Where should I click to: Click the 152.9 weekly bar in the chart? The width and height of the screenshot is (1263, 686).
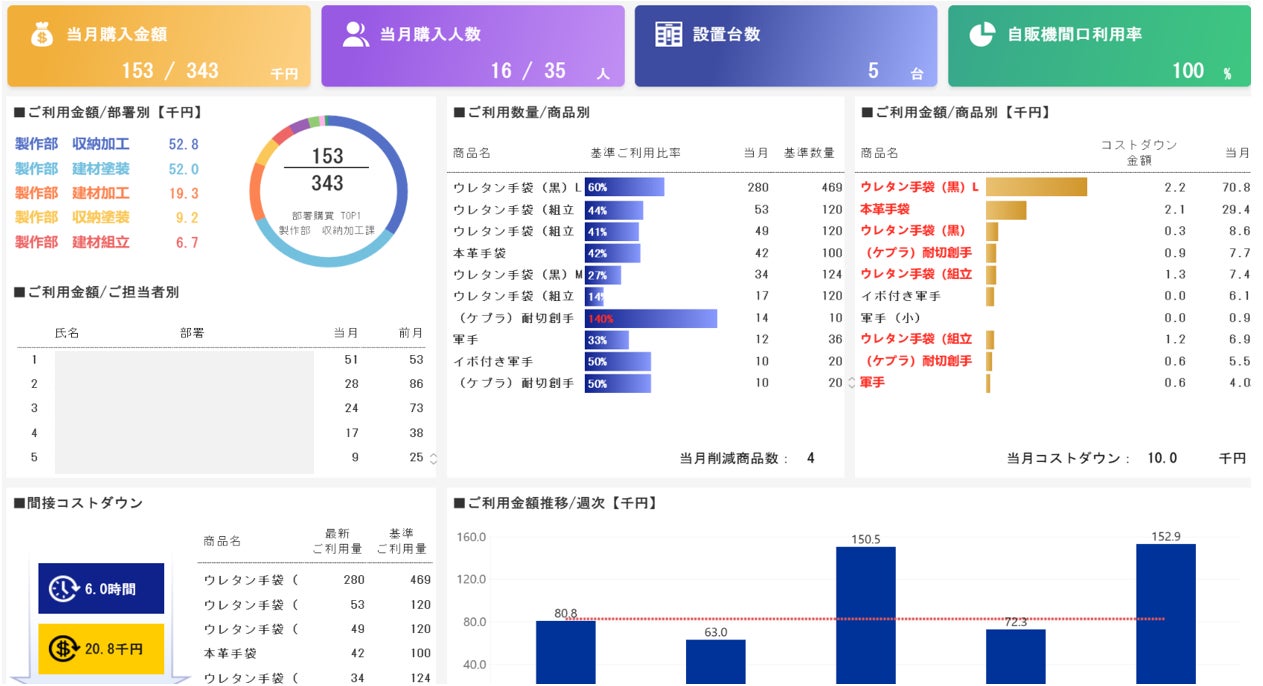[1165, 614]
